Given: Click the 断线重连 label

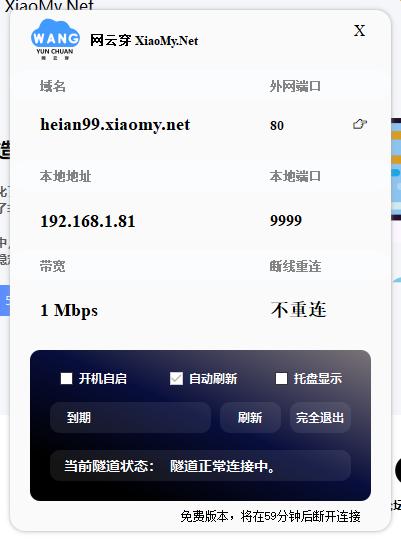Looking at the screenshot, I should point(295,266).
